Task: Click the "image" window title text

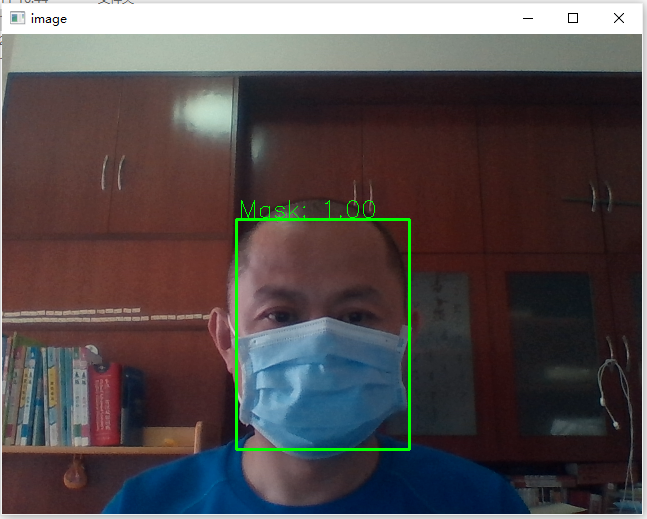Action: (49, 18)
